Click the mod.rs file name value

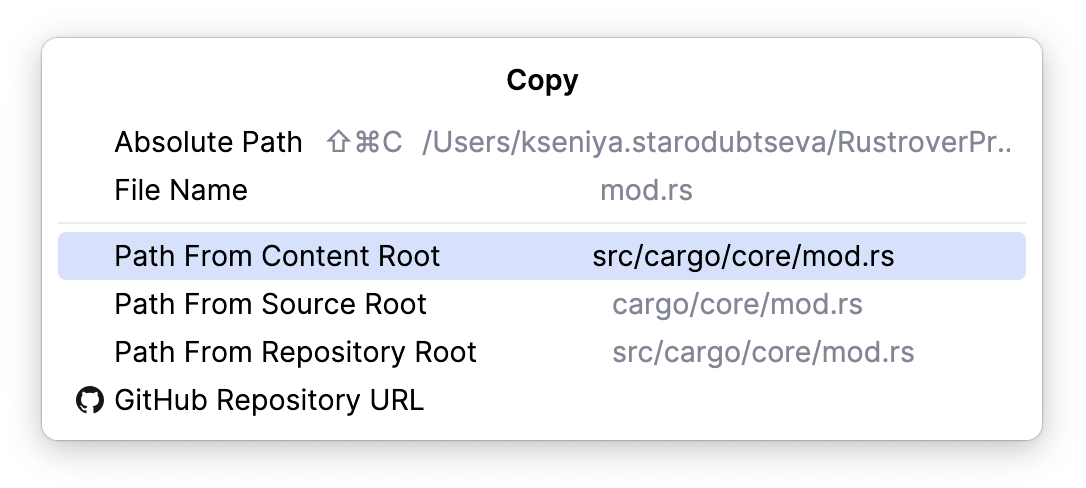coord(646,190)
